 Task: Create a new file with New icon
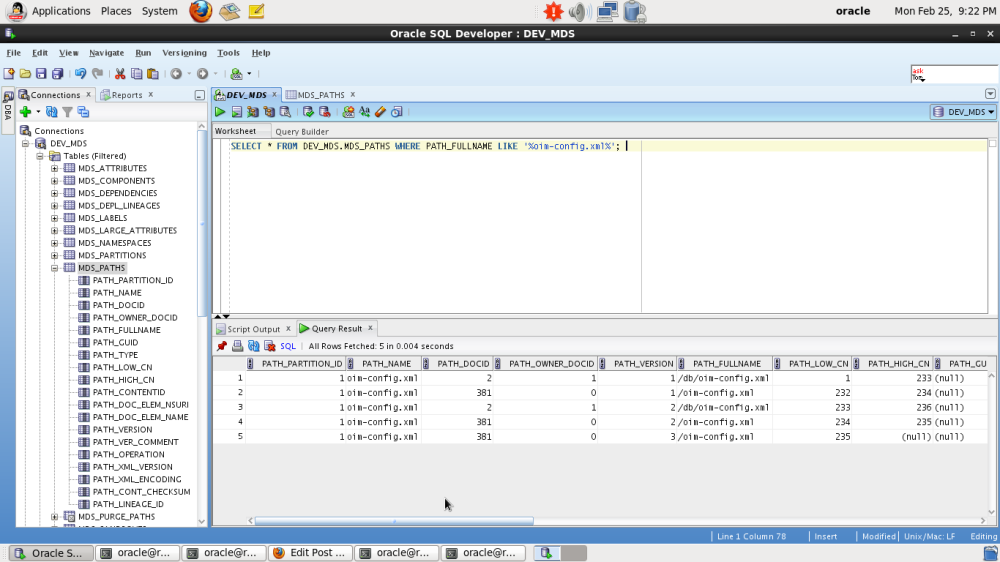point(9,74)
